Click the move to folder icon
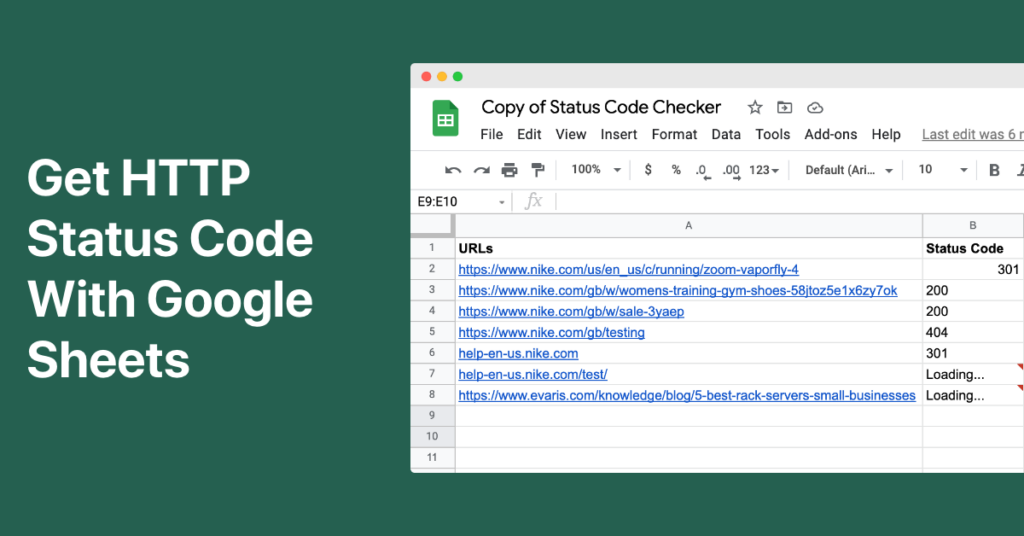1024x536 pixels. [x=784, y=108]
